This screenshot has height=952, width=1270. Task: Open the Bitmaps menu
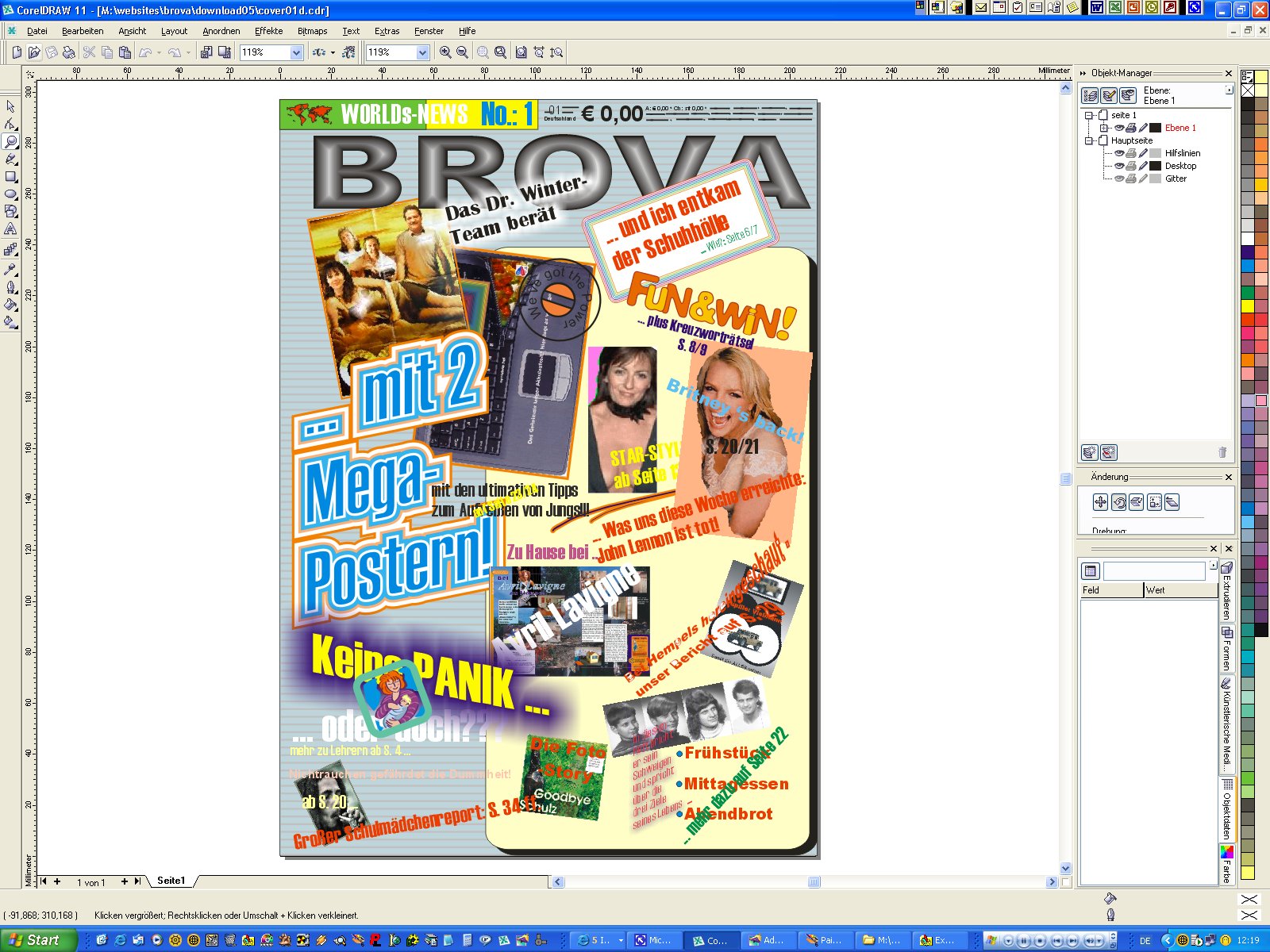[312, 31]
